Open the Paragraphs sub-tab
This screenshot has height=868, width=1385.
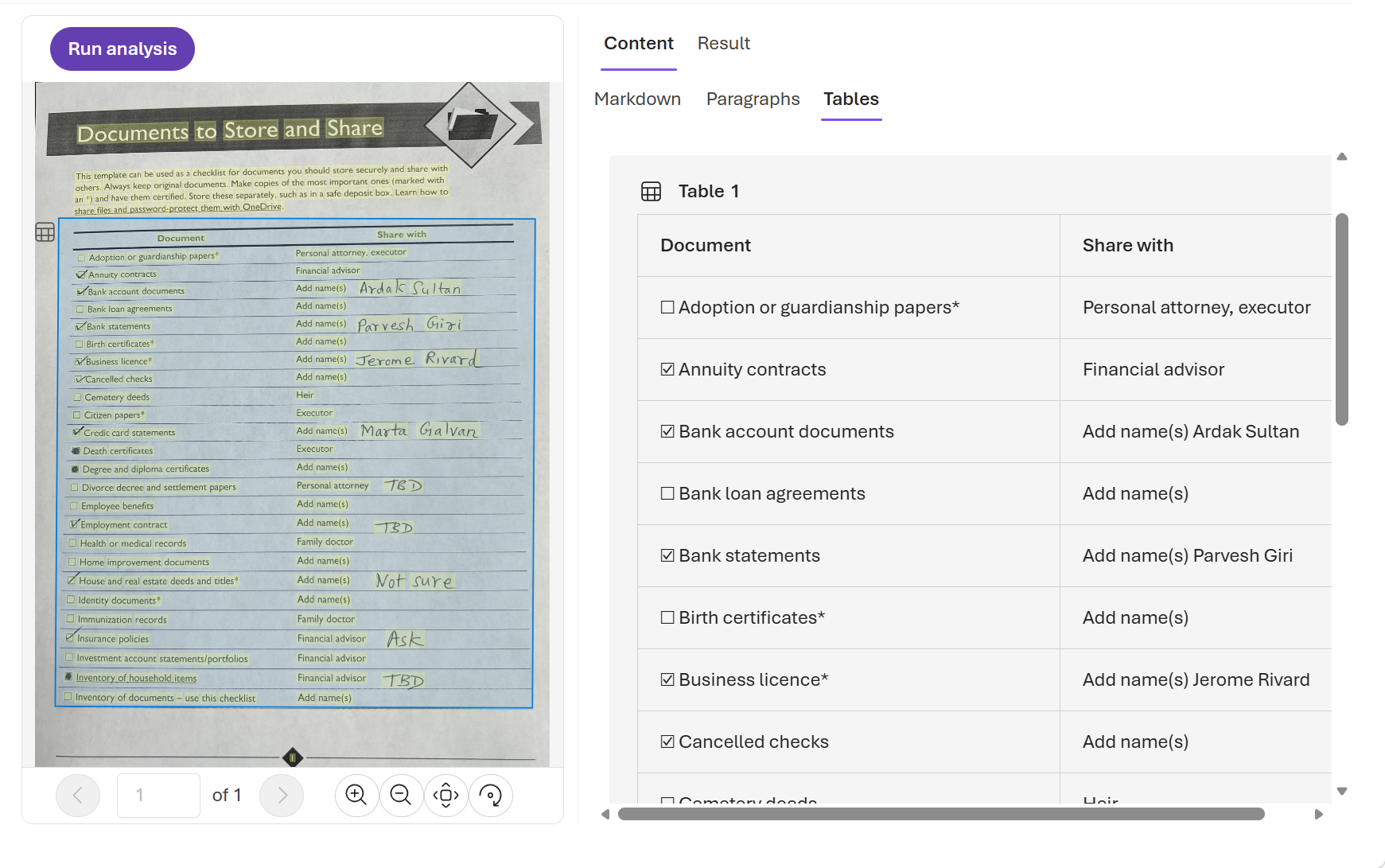pos(753,99)
